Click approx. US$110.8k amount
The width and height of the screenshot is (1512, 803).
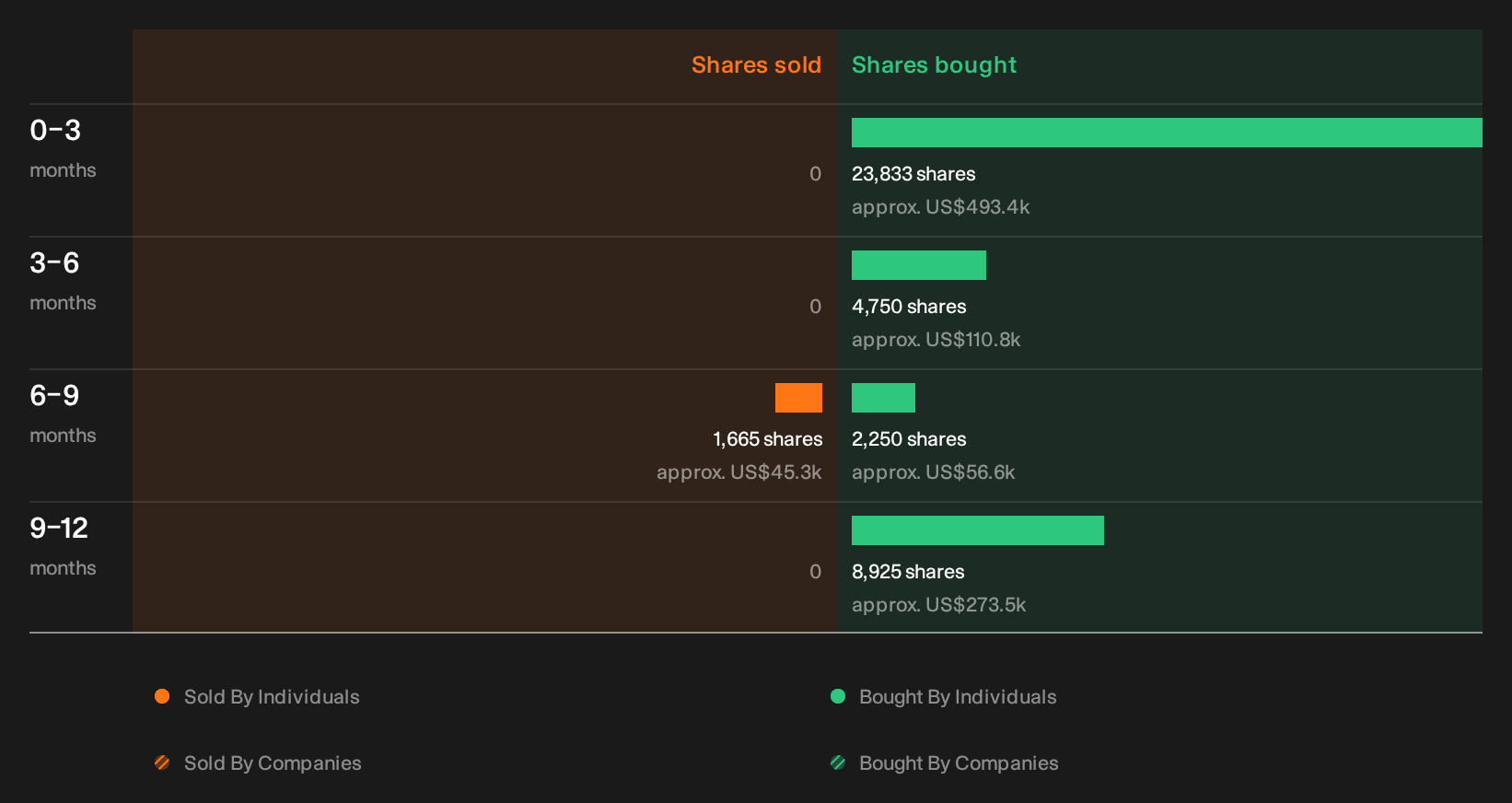(936, 340)
